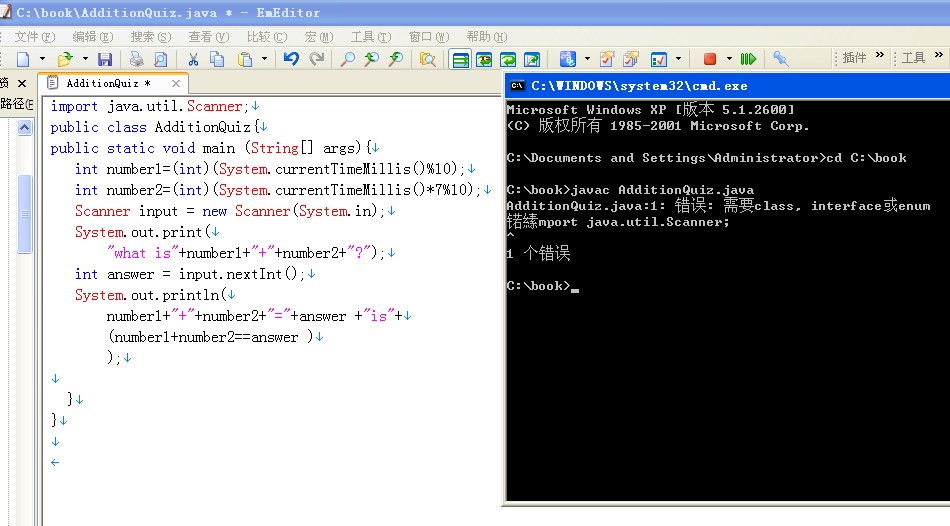
Task: Copy selection with the Copy icon
Action: (217, 59)
